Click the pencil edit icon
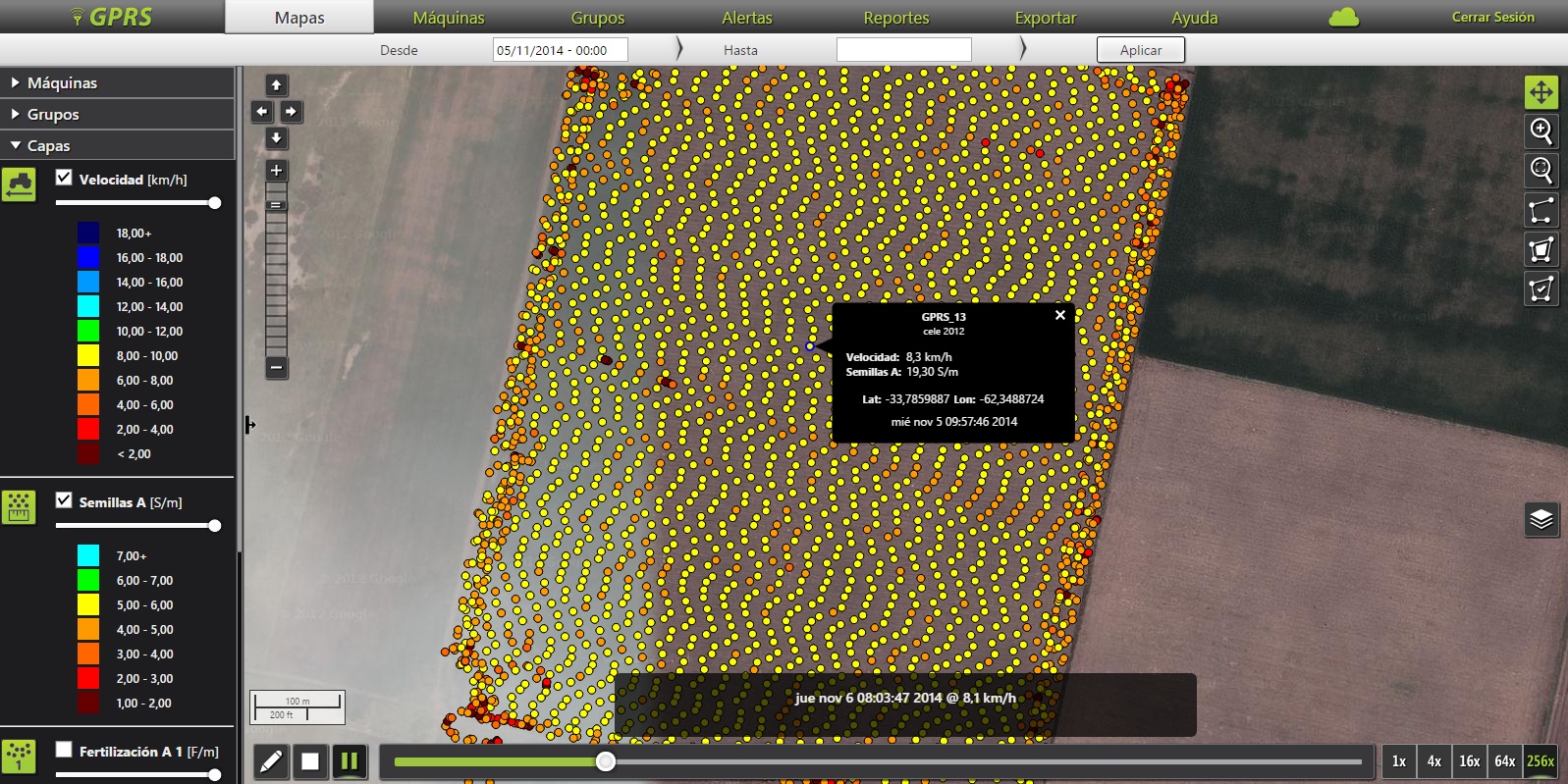1568x784 pixels. point(272,761)
